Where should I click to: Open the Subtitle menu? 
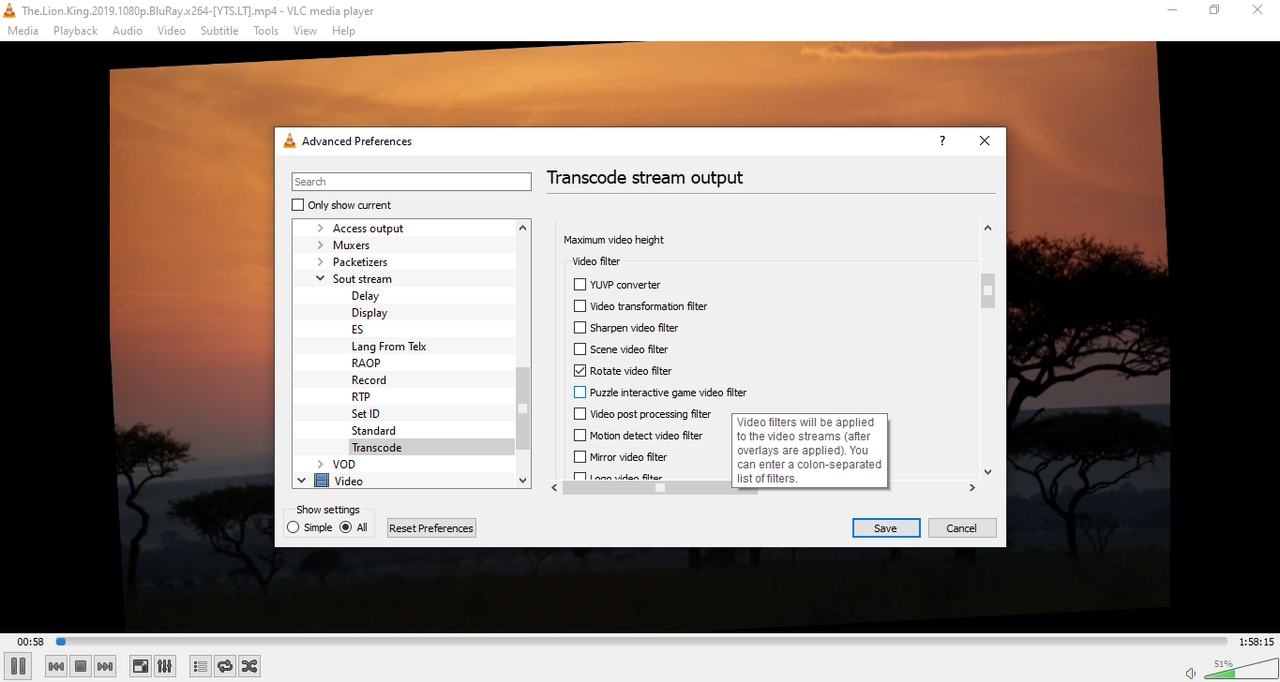click(219, 30)
